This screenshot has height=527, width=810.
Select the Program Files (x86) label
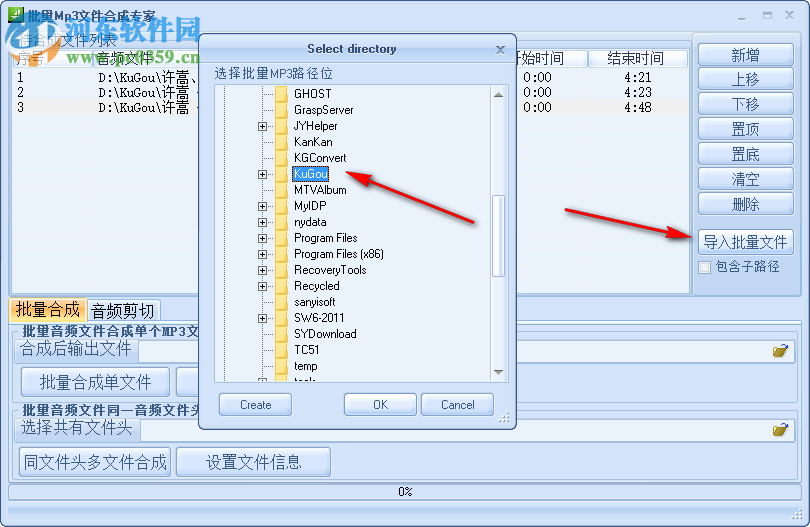pyautogui.click(x=339, y=254)
